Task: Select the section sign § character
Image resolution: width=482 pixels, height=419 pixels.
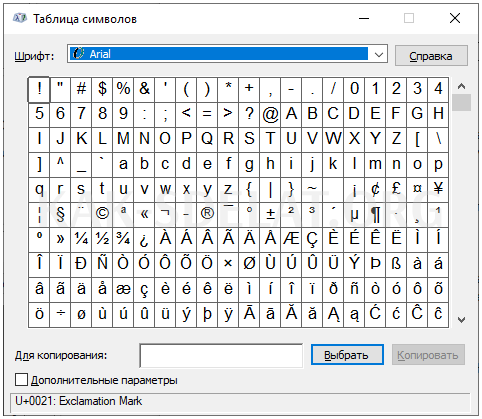Action: pos(60,214)
